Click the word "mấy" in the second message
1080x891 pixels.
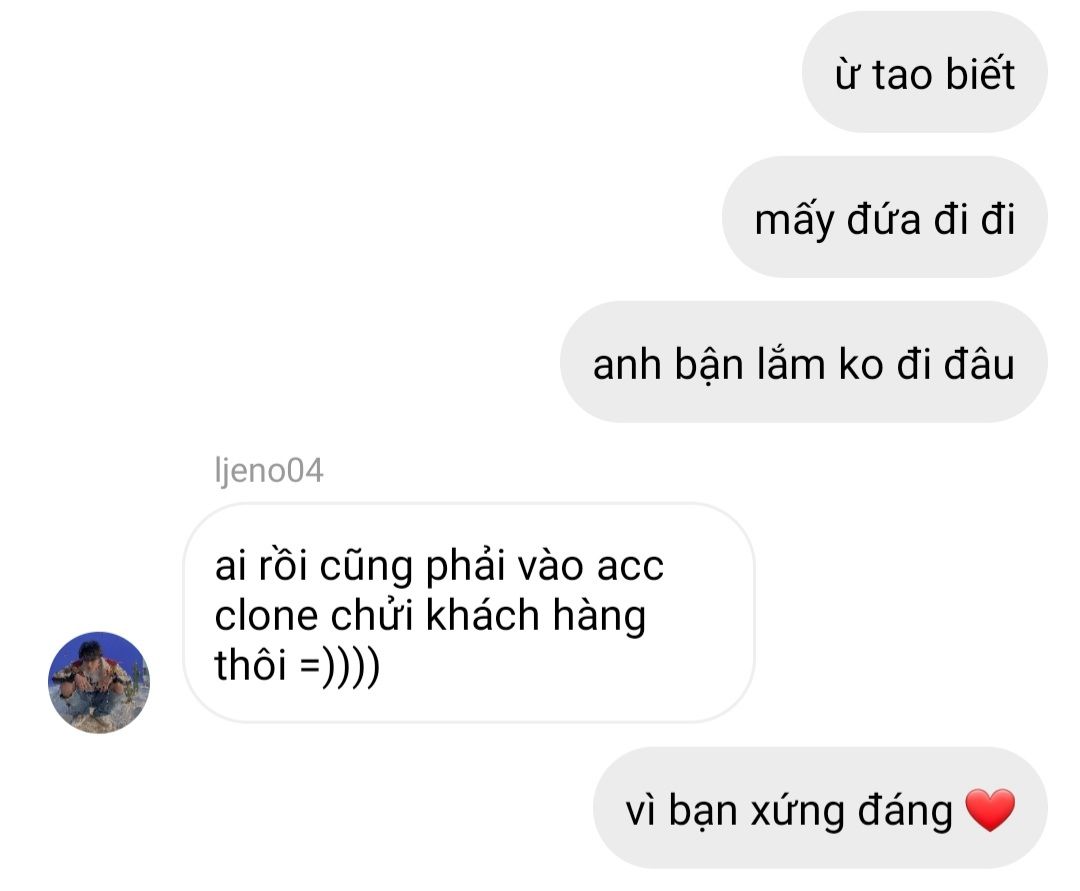794,220
